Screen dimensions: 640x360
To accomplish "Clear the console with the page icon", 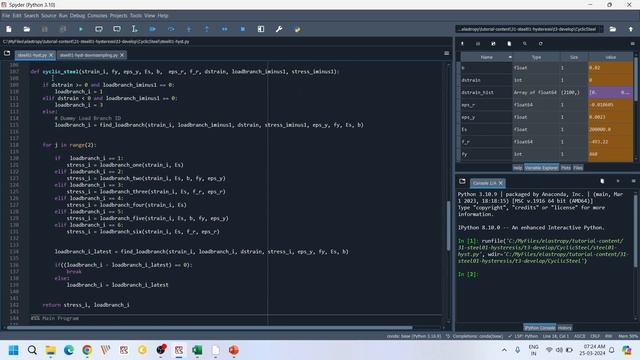I will 602,181.
